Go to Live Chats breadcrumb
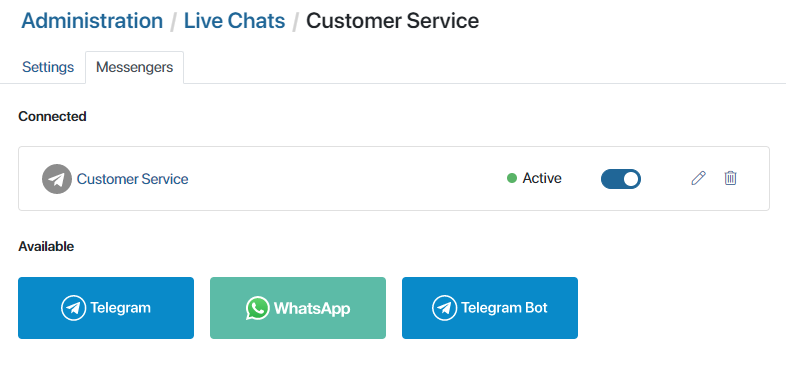This screenshot has height=375, width=786. tap(235, 21)
